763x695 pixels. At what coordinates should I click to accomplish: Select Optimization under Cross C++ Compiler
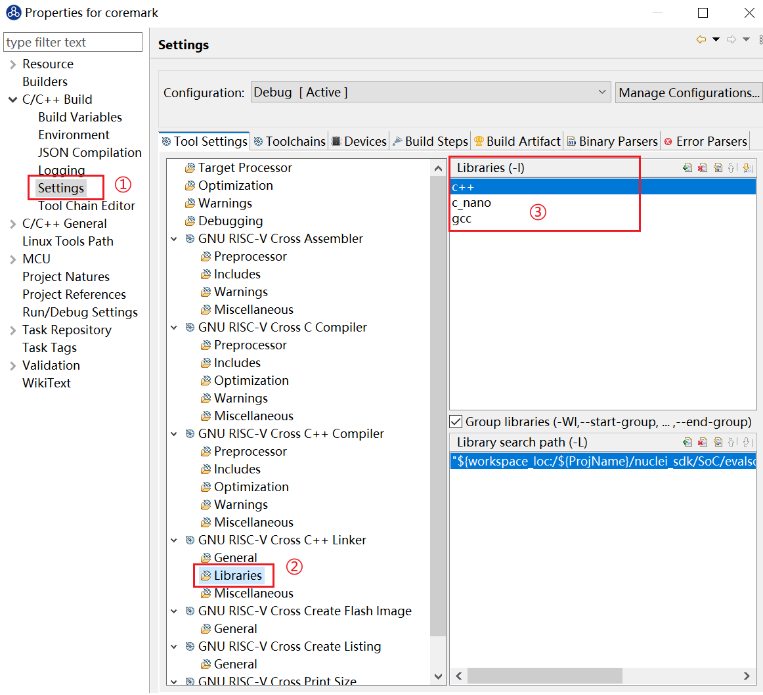coord(251,487)
